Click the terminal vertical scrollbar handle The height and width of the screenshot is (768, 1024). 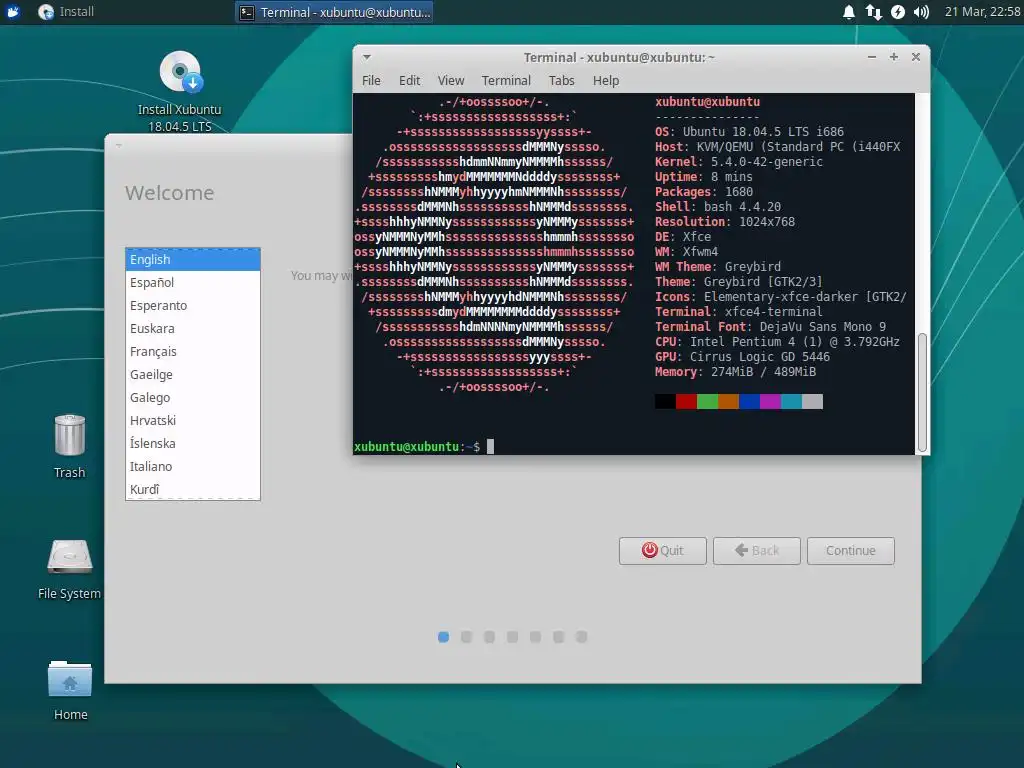coord(922,392)
